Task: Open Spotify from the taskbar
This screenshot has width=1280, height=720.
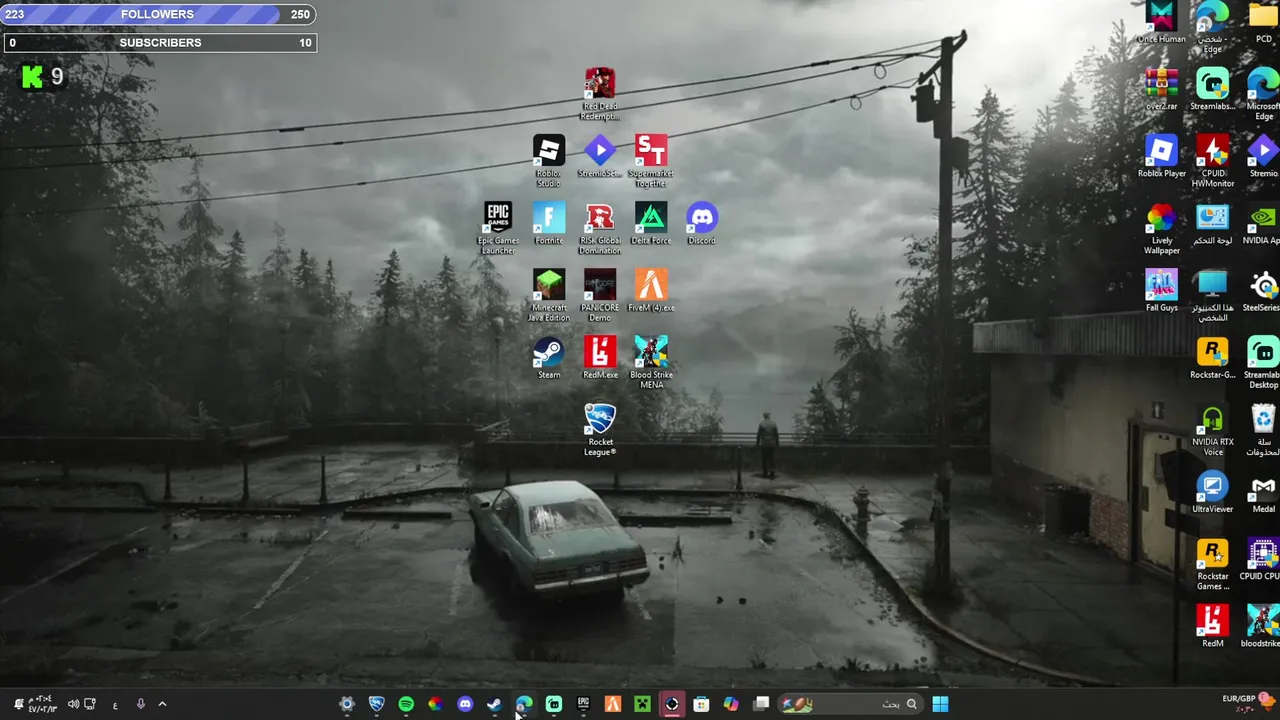Action: [406, 704]
